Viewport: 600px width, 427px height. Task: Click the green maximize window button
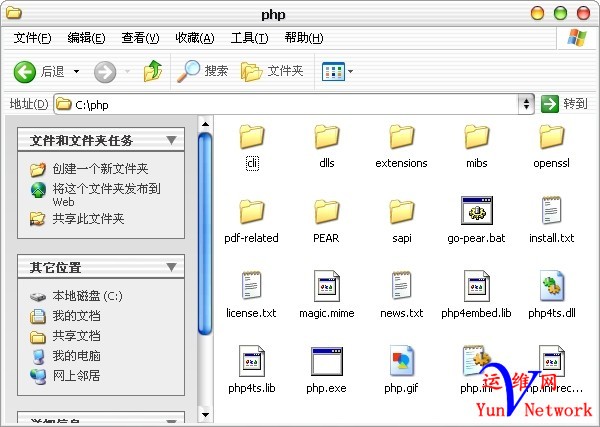coord(561,13)
